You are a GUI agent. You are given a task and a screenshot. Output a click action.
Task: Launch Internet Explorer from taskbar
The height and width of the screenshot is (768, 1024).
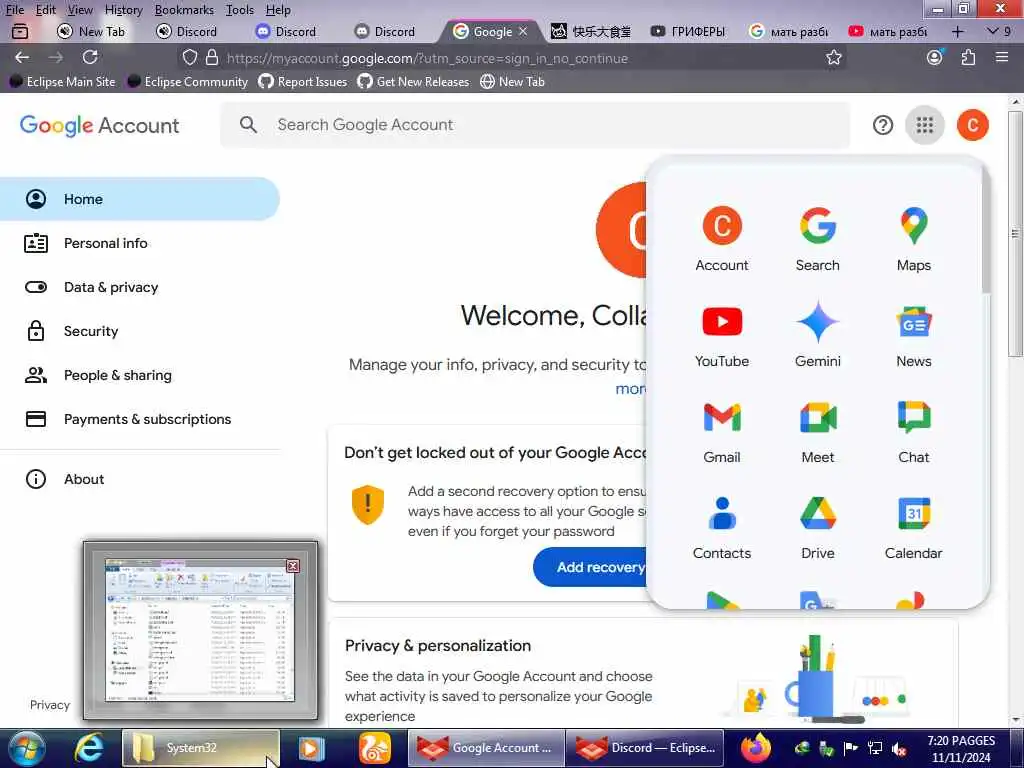pos(88,748)
